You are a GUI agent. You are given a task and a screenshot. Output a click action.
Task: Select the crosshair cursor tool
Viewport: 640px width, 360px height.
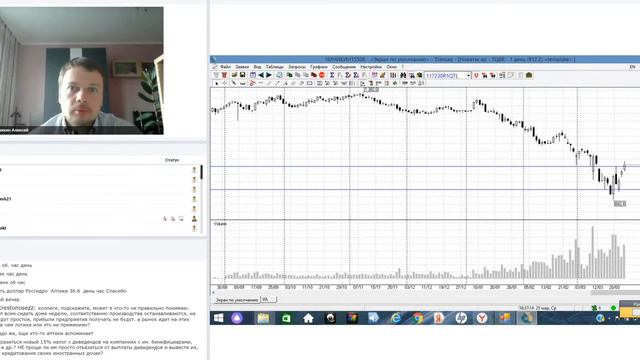click(224, 83)
